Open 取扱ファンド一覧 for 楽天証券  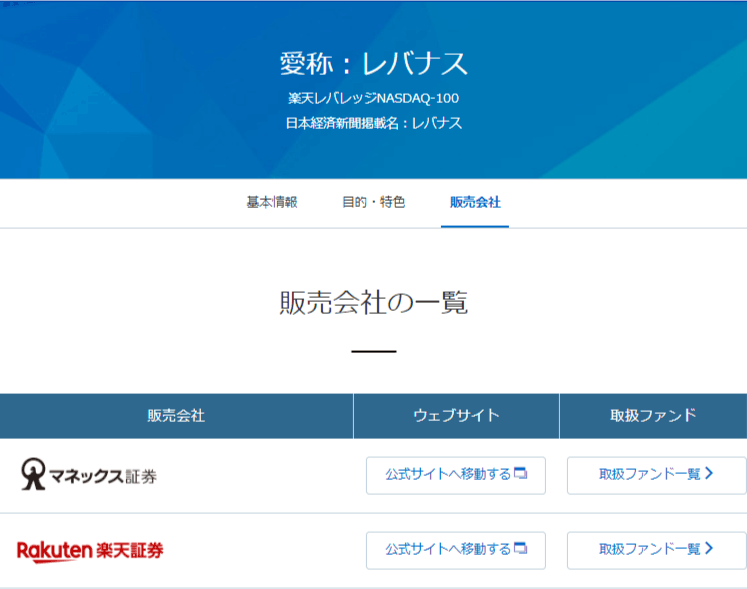656,550
